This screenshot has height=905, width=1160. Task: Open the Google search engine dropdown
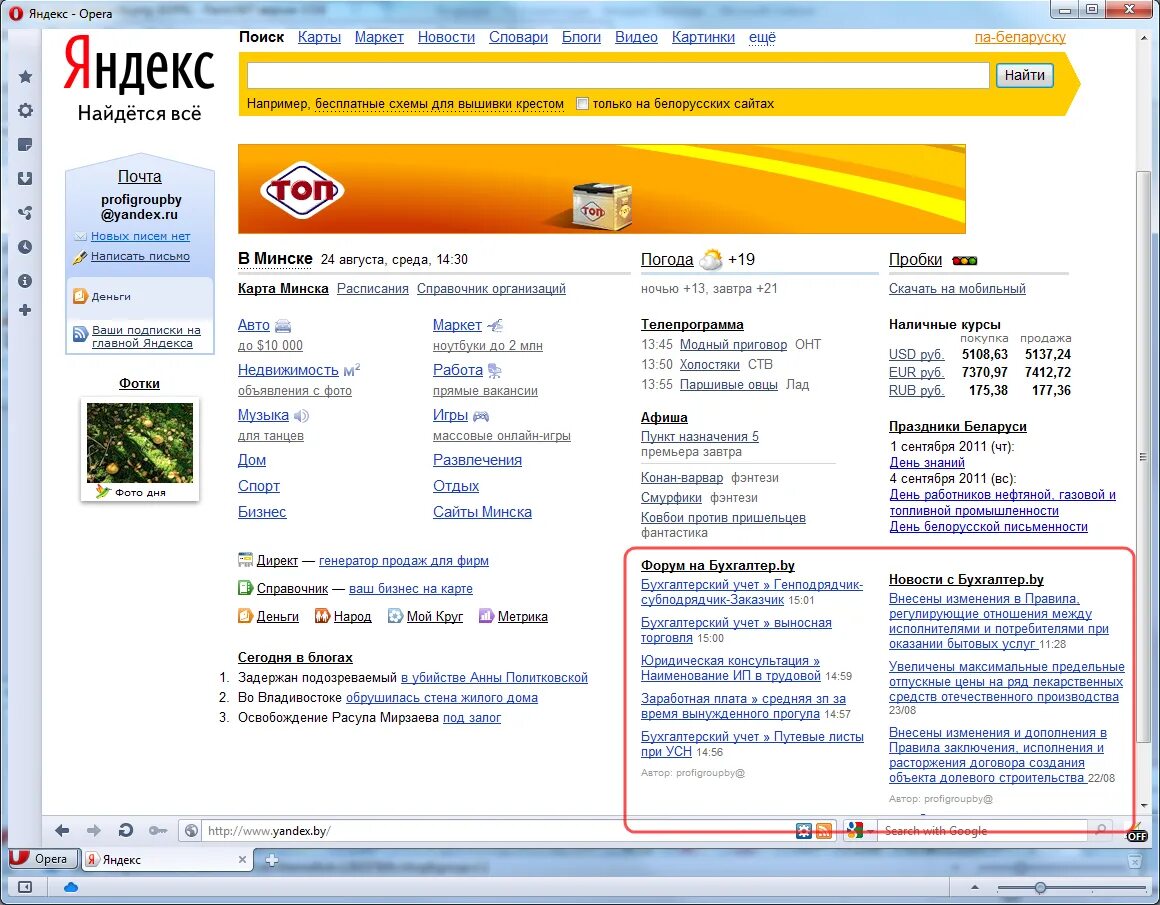[x=871, y=831]
